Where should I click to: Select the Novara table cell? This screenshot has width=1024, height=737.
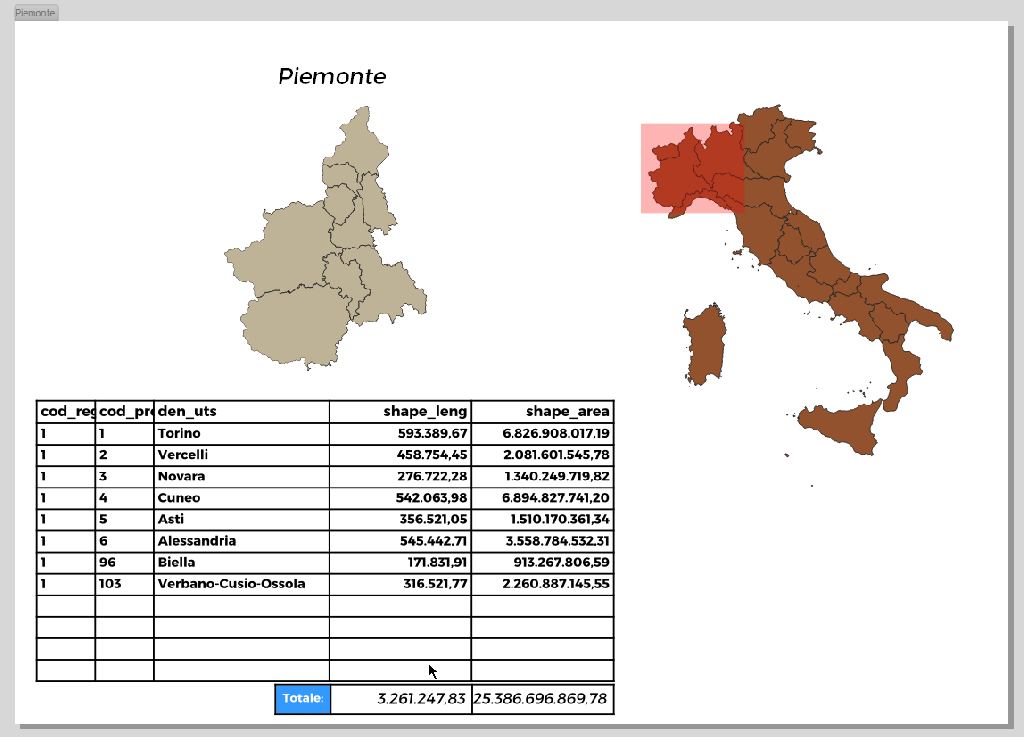coord(181,477)
